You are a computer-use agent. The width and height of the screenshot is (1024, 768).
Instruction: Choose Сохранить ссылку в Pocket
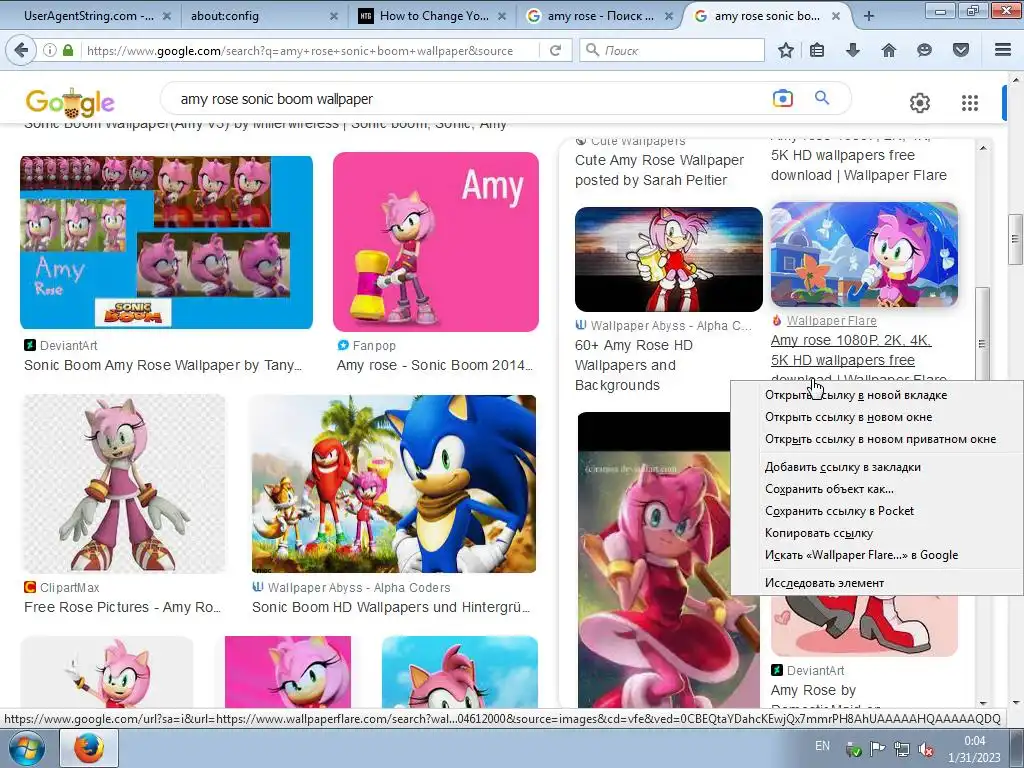coord(839,511)
